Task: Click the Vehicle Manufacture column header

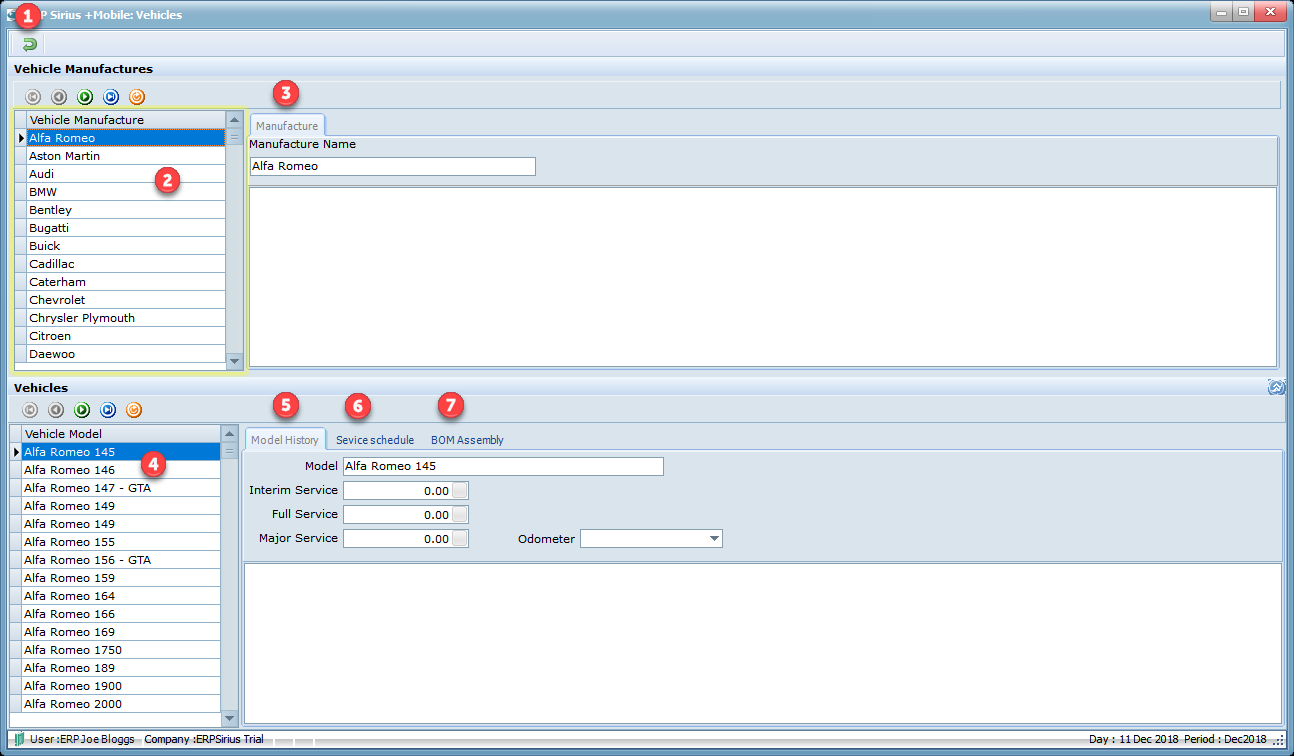Action: 126,120
